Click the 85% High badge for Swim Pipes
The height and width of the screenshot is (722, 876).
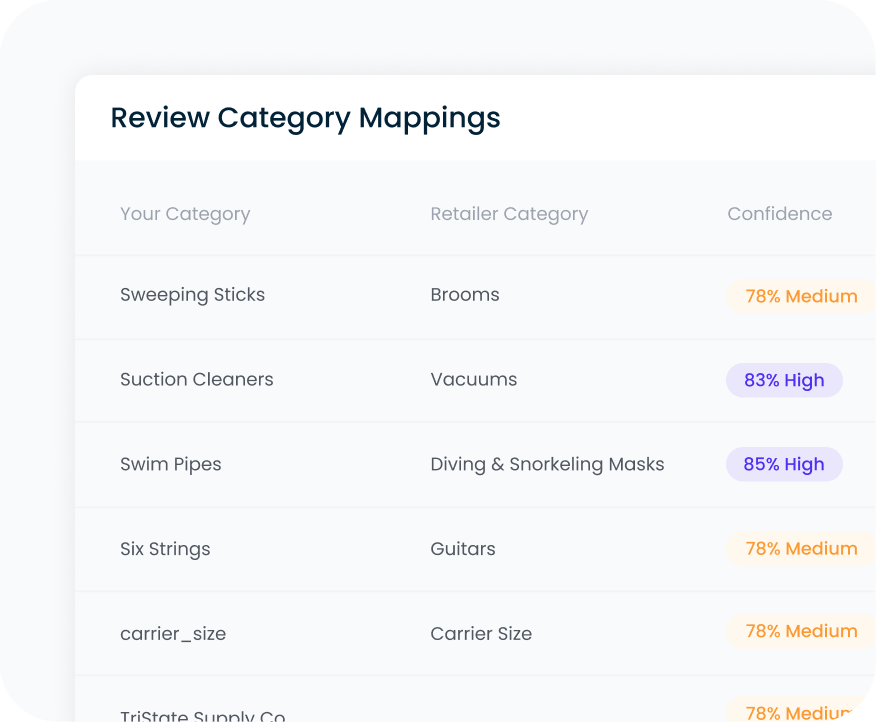784,464
